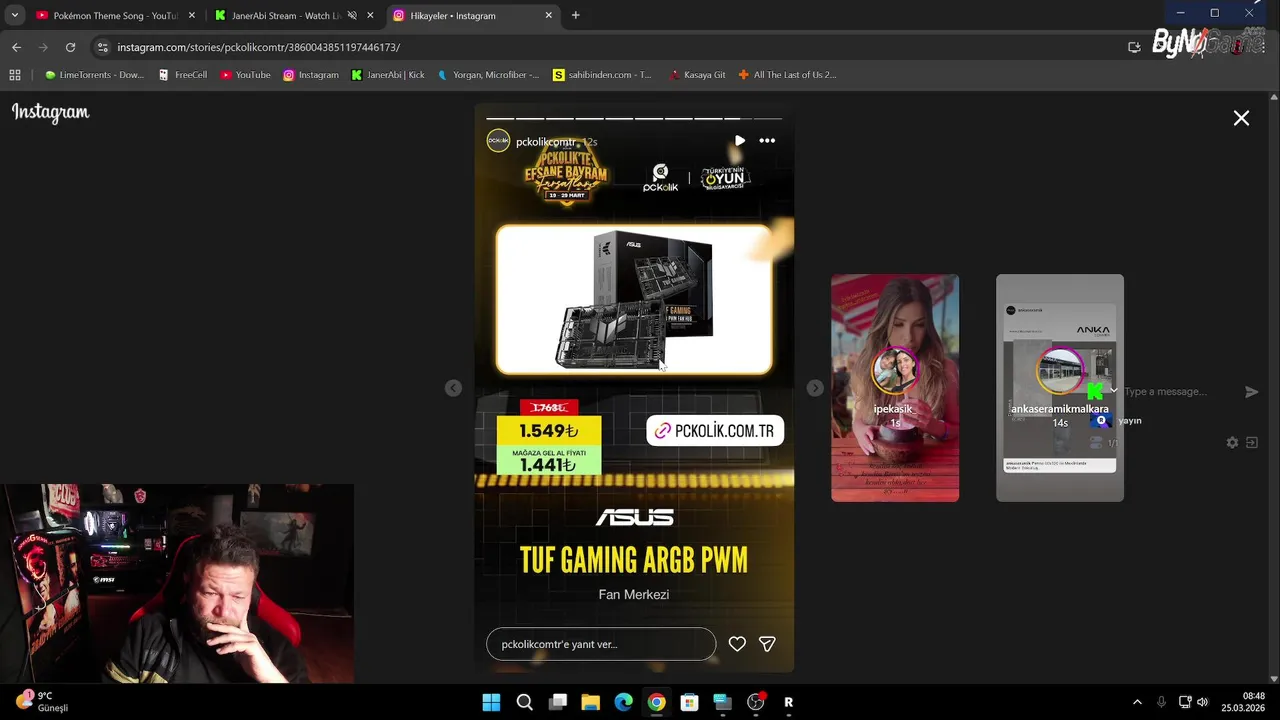Open All The Last of Us 2 bookmark
1280x720 pixels.
coord(787,75)
